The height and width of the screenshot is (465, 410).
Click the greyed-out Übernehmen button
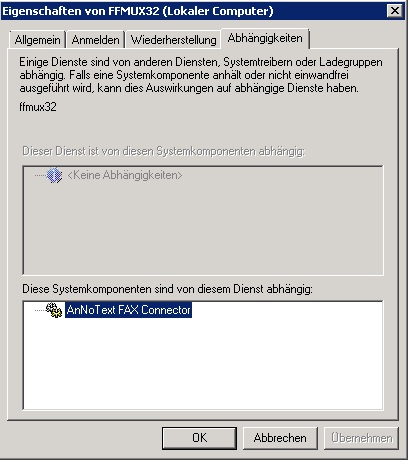[x=361, y=438]
